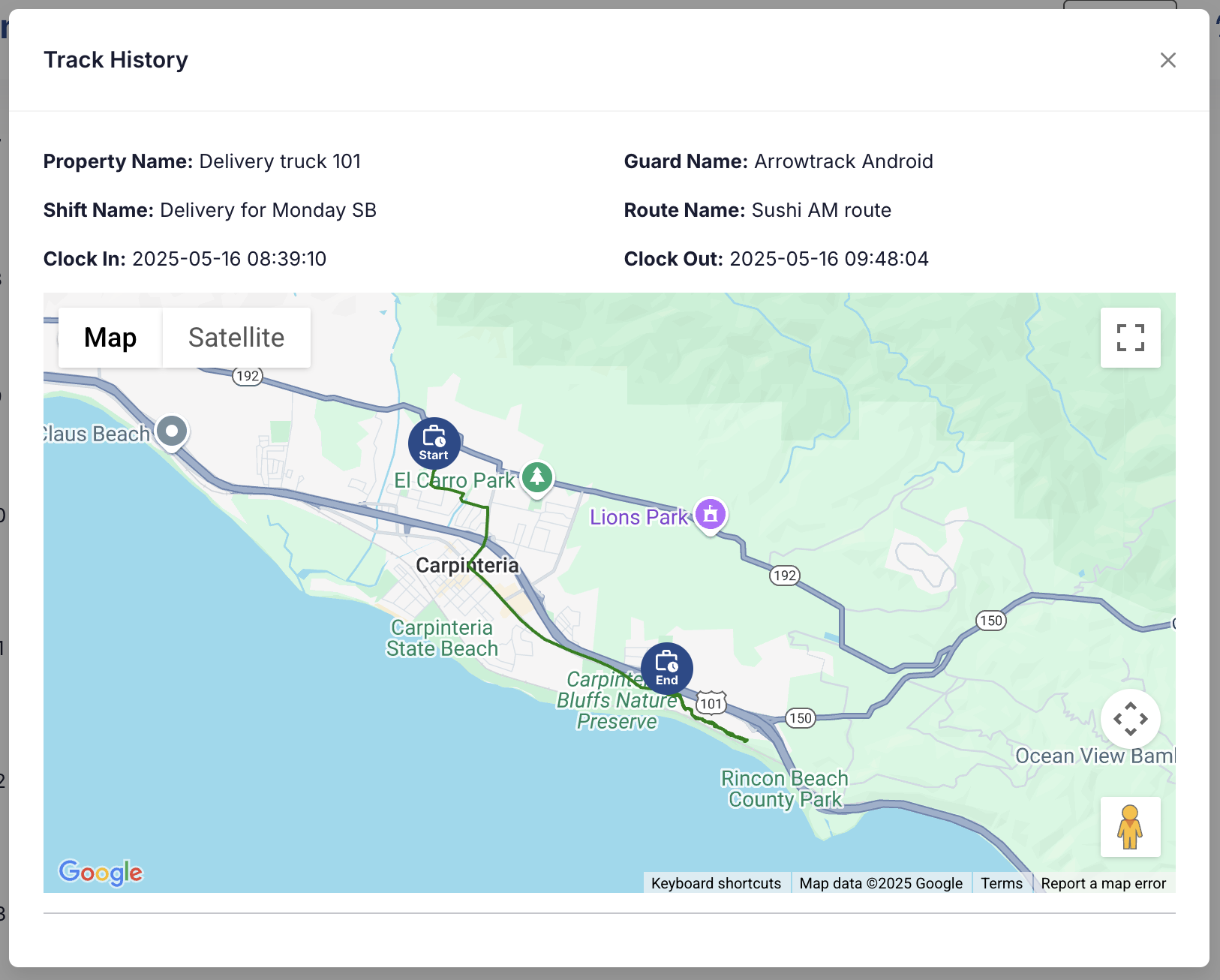Open Keyboard shortcuts for the map
The height and width of the screenshot is (980, 1220).
[x=716, y=883]
